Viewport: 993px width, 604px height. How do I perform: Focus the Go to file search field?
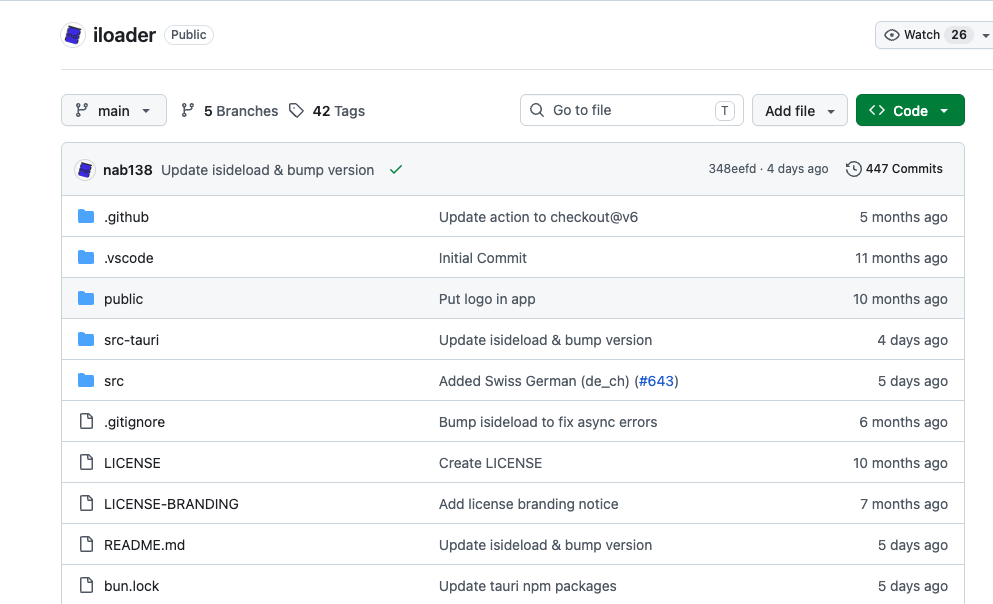[631, 110]
